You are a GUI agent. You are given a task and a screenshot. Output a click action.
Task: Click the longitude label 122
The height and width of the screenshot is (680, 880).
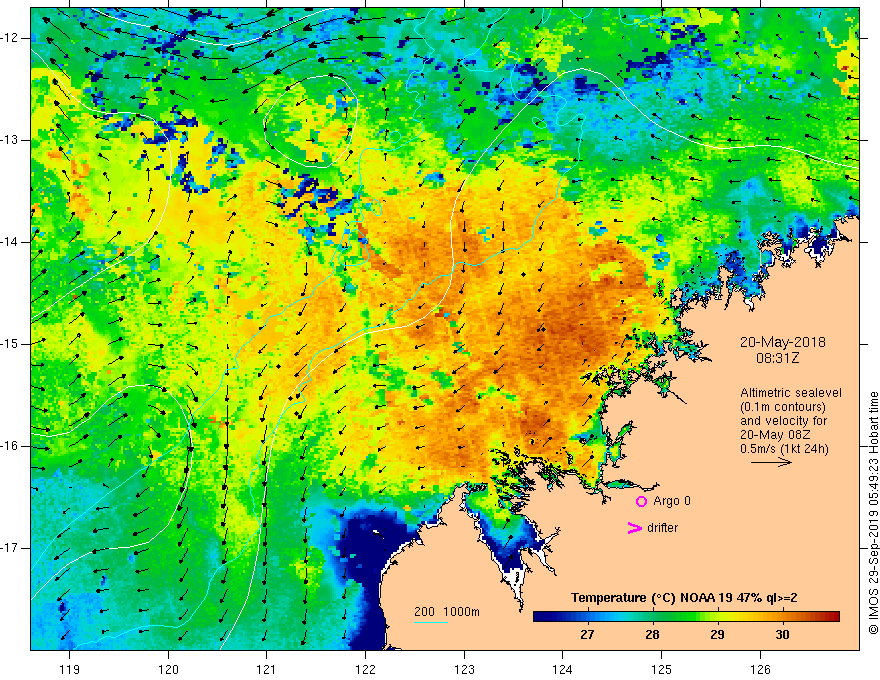tap(365, 670)
